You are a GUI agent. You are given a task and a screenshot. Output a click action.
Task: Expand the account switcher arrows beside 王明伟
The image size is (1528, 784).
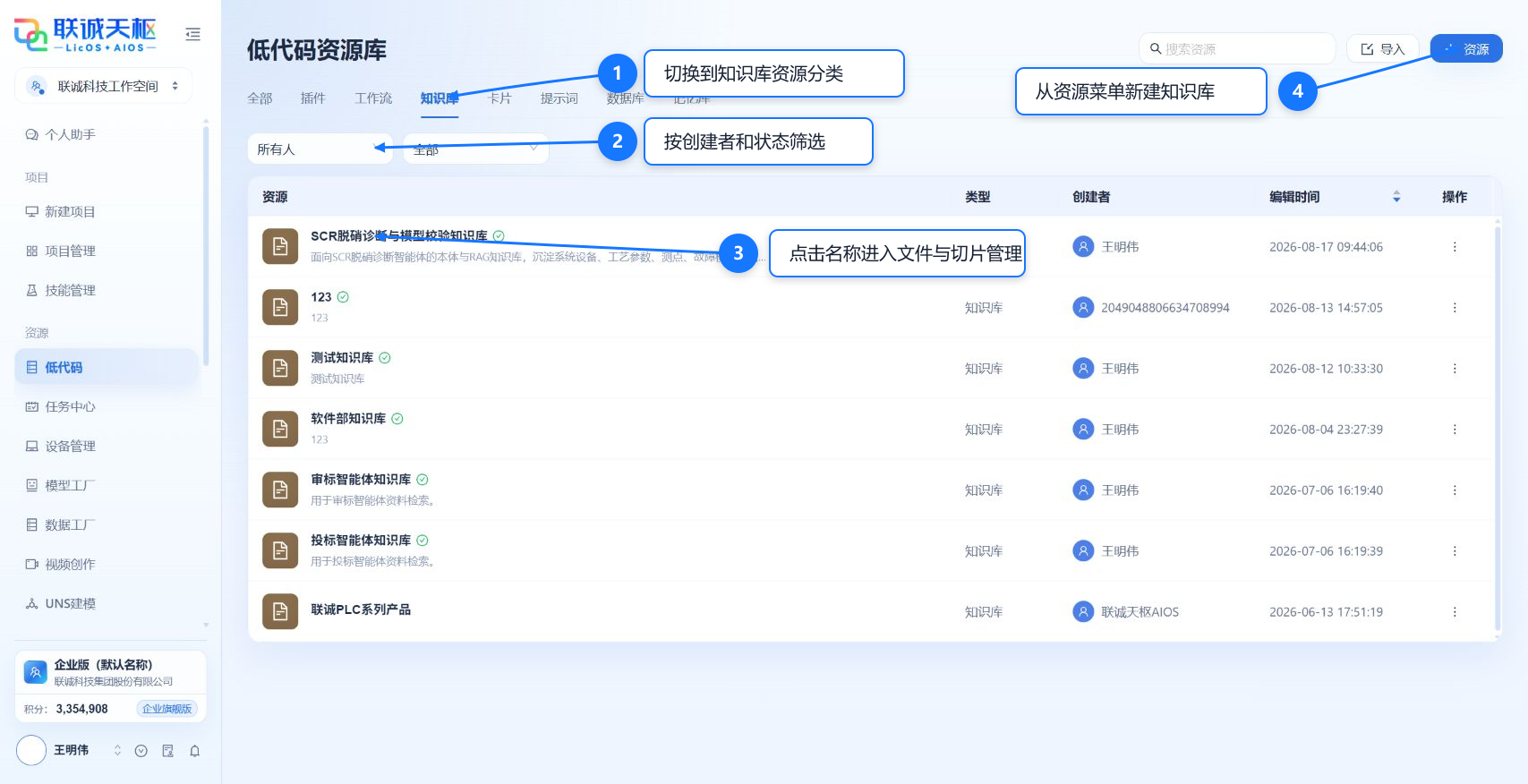(x=117, y=751)
